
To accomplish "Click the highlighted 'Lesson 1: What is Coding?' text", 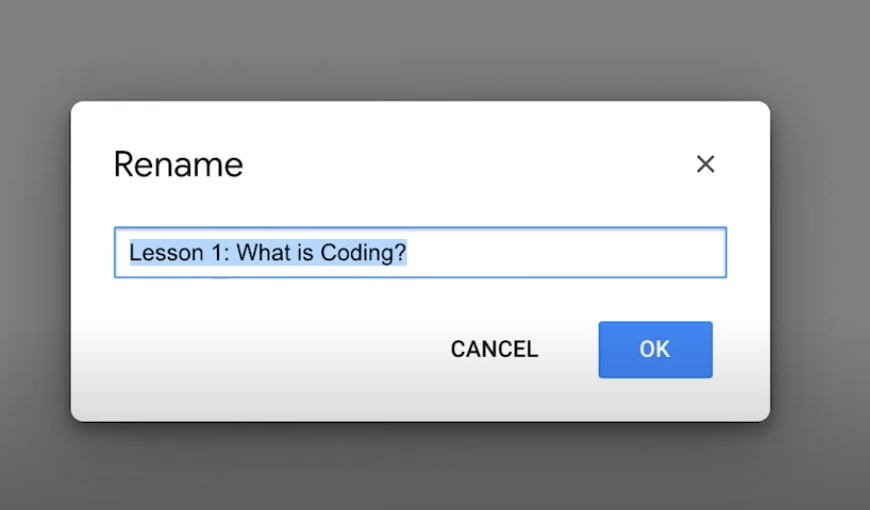I will (267, 253).
